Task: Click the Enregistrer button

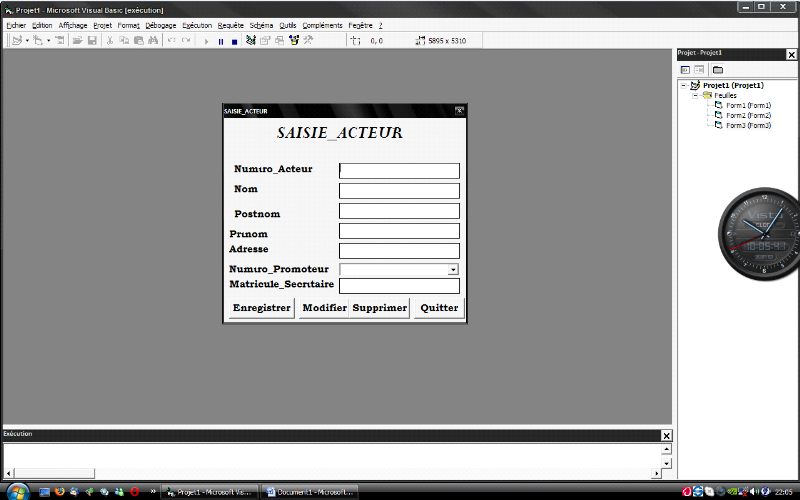Action: (261, 308)
